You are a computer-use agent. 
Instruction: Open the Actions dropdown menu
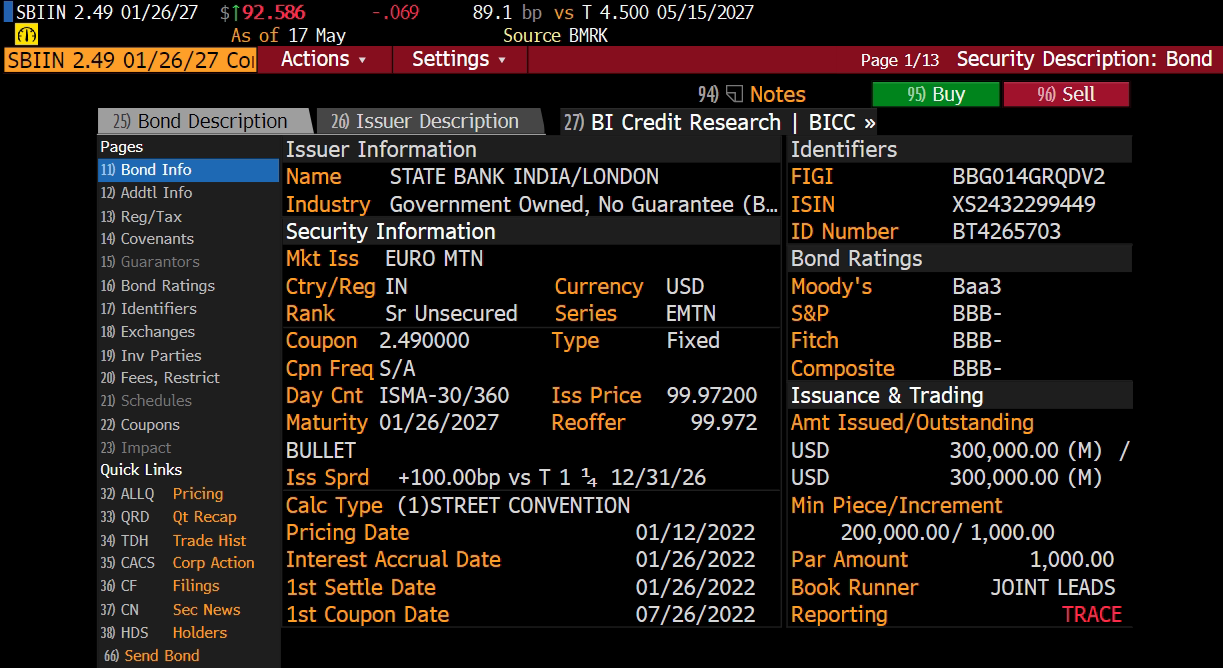pos(323,59)
